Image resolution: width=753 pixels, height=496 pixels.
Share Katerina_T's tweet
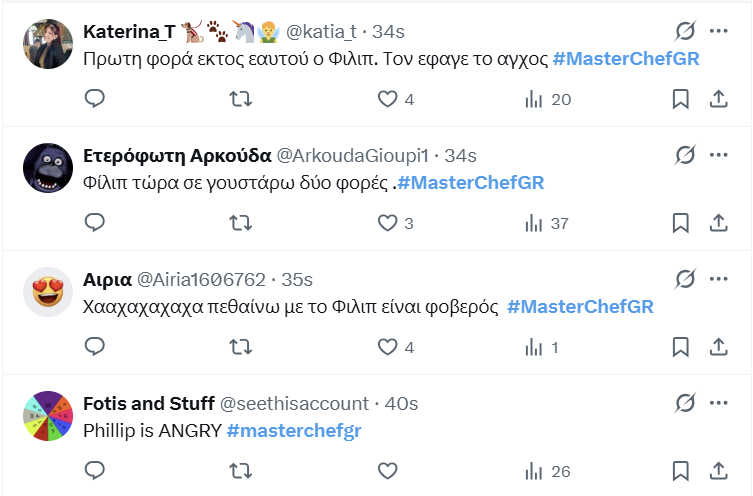click(x=718, y=99)
